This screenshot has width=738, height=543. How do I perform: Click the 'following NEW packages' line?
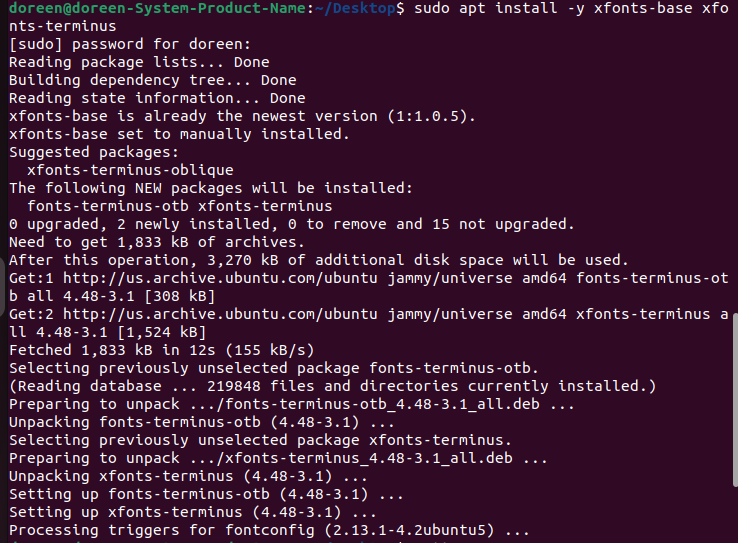(210, 188)
